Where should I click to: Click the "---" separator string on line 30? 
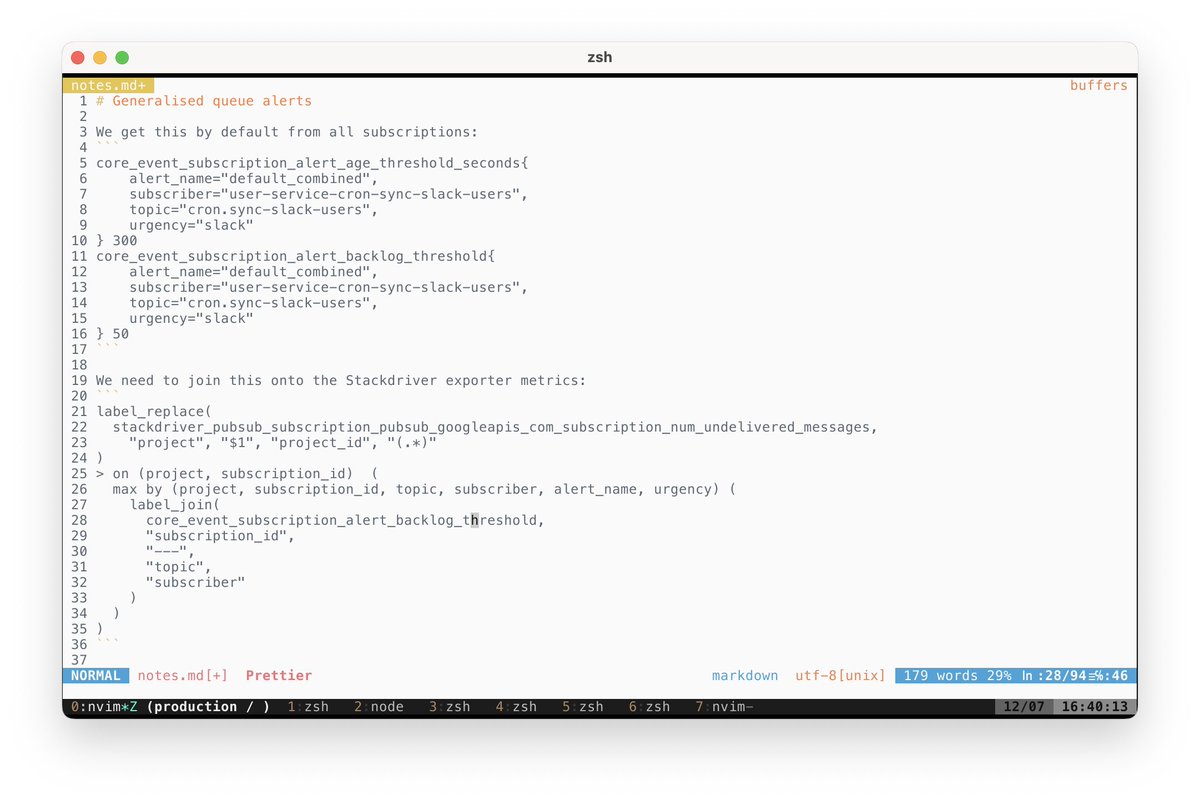point(166,551)
